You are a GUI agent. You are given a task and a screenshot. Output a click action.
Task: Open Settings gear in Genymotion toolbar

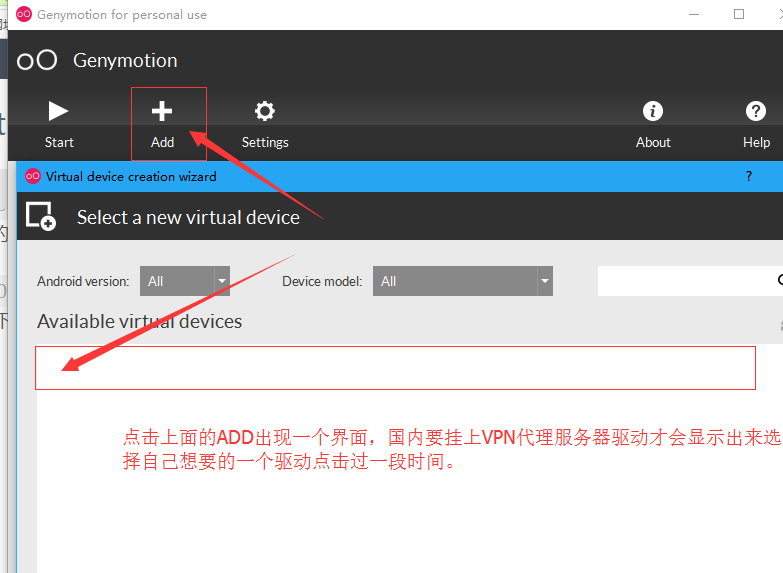[265, 111]
